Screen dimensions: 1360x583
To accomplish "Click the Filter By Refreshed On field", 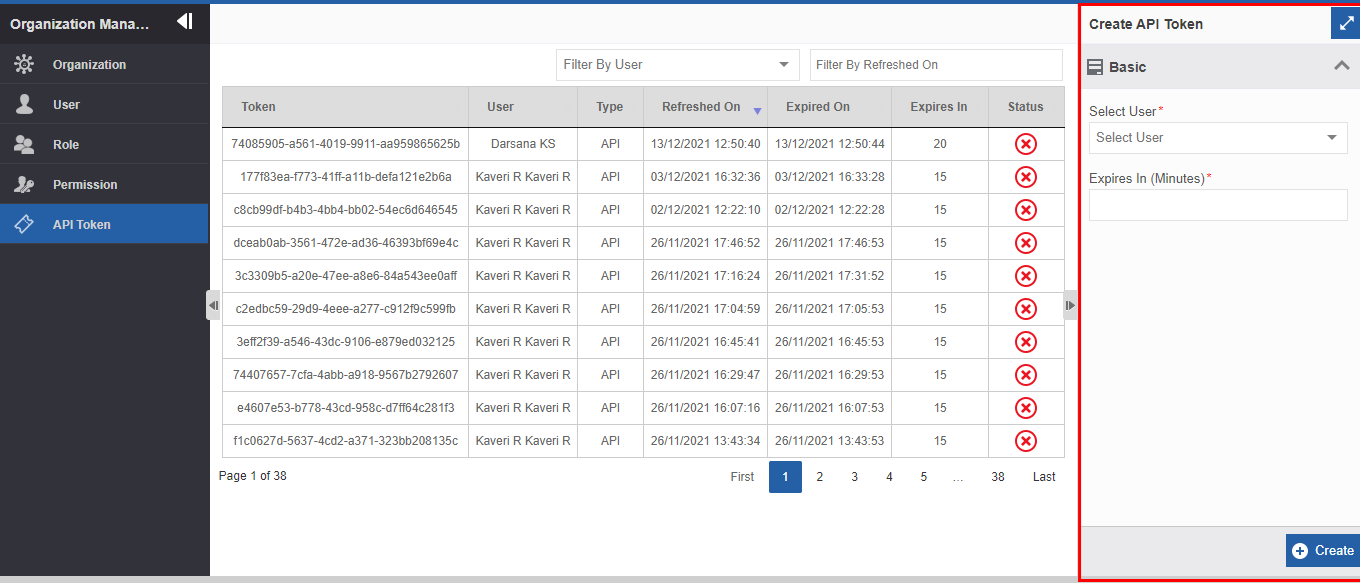I will tap(936, 64).
